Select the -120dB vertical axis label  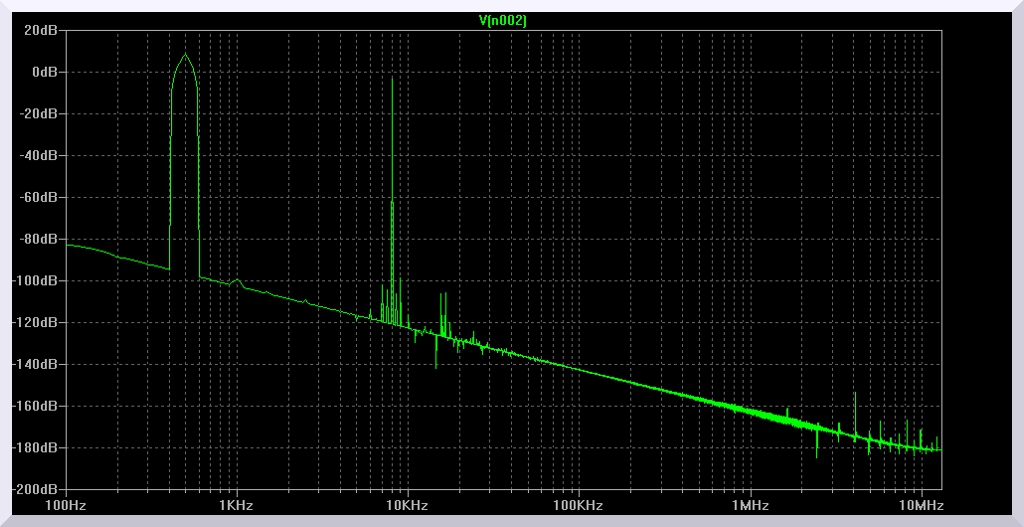point(37,323)
